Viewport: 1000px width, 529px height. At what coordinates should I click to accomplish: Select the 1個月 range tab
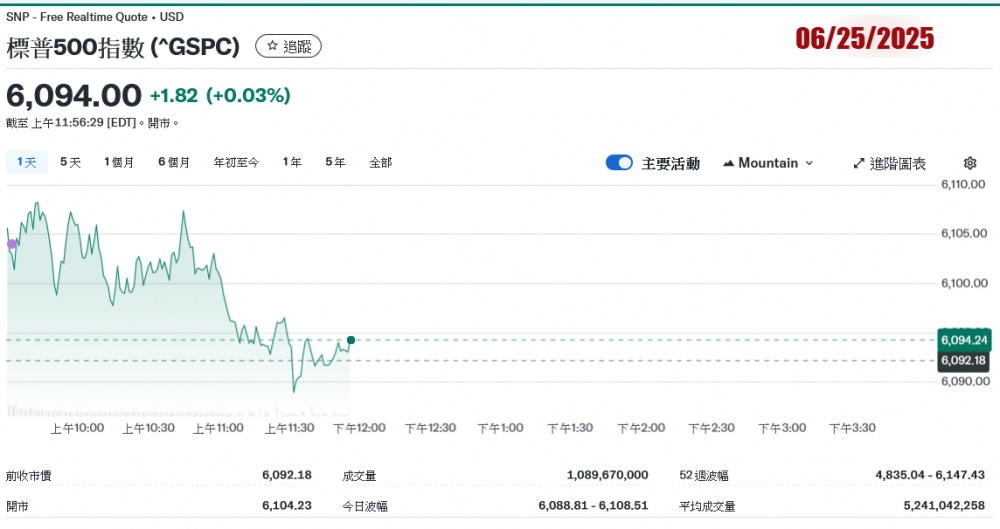pyautogui.click(x=119, y=162)
